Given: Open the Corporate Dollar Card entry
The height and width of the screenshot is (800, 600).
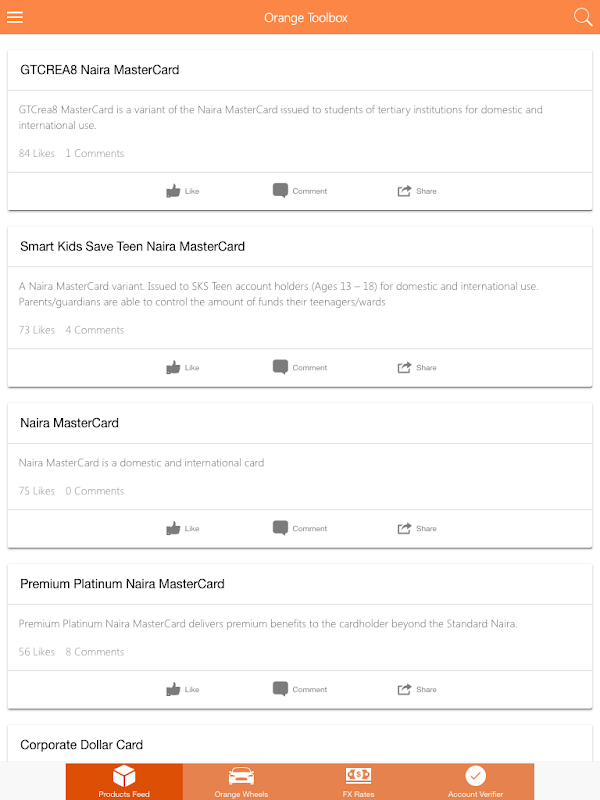Looking at the screenshot, I should (82, 745).
